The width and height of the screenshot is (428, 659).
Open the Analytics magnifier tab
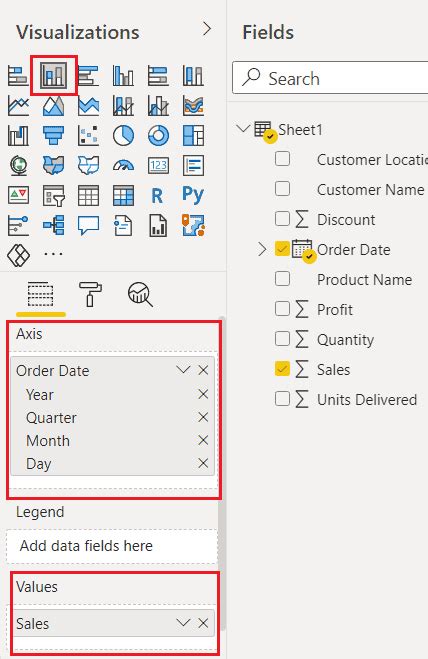[x=140, y=294]
